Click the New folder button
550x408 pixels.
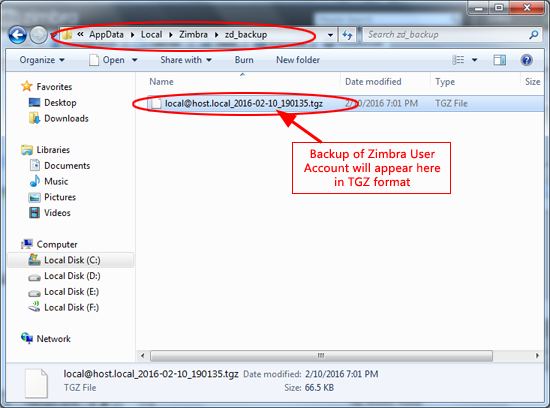click(298, 60)
